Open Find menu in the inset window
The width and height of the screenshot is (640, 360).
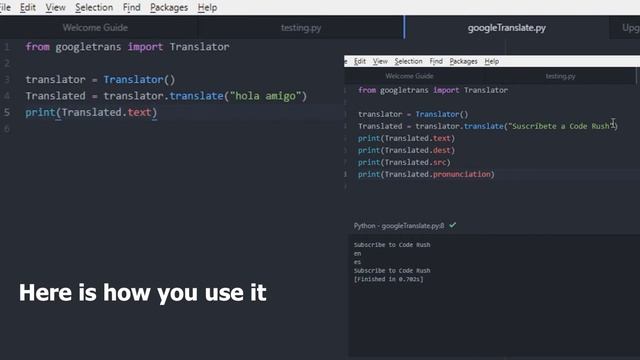tap(436, 61)
